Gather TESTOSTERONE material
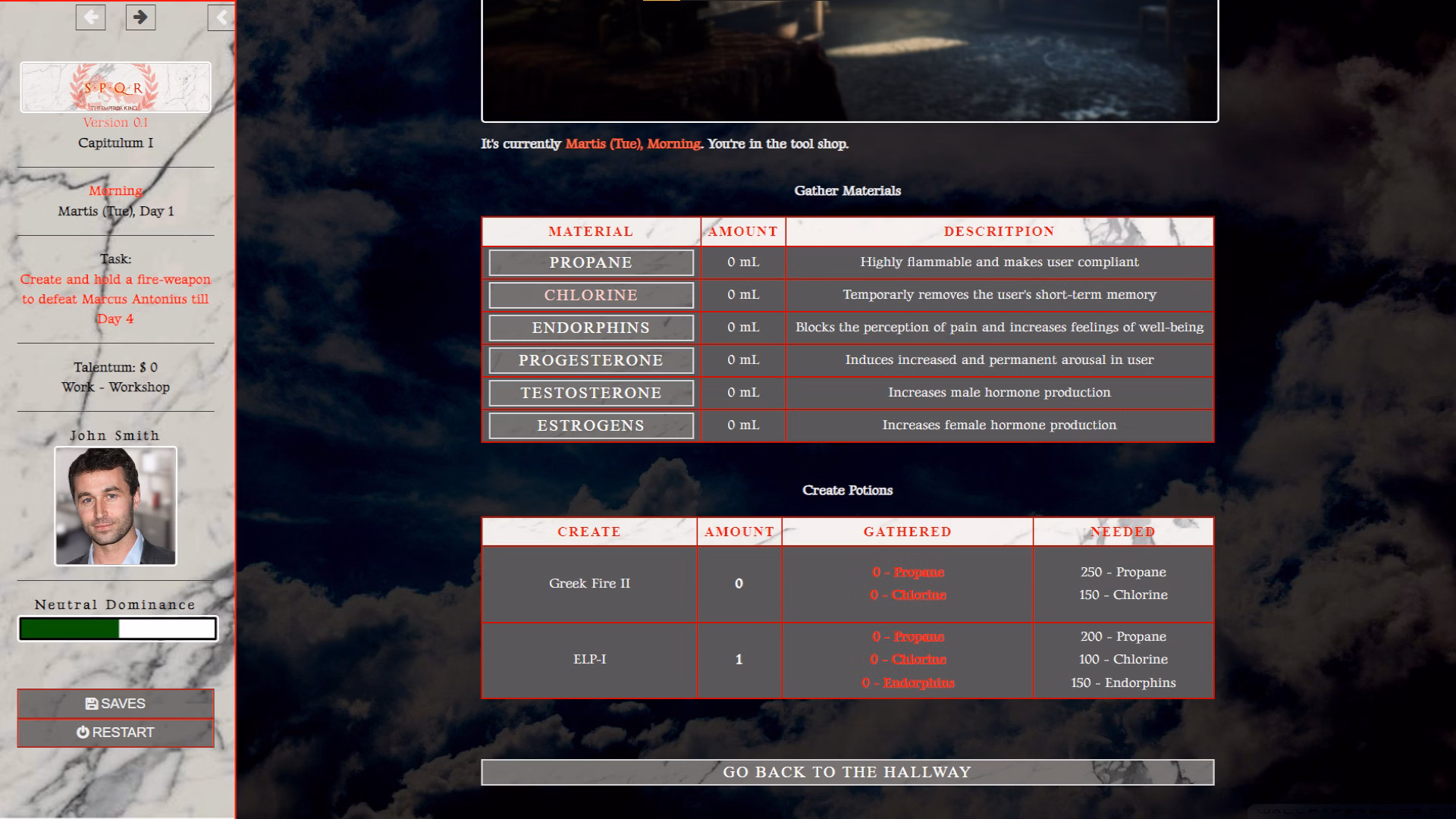1456x819 pixels. [591, 393]
